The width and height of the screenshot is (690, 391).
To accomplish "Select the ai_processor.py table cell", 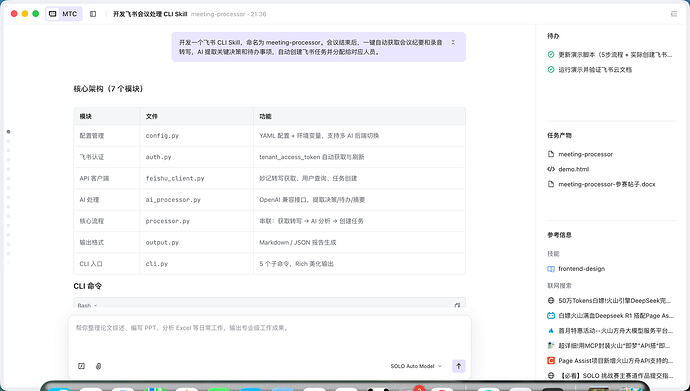I will 196,200.
